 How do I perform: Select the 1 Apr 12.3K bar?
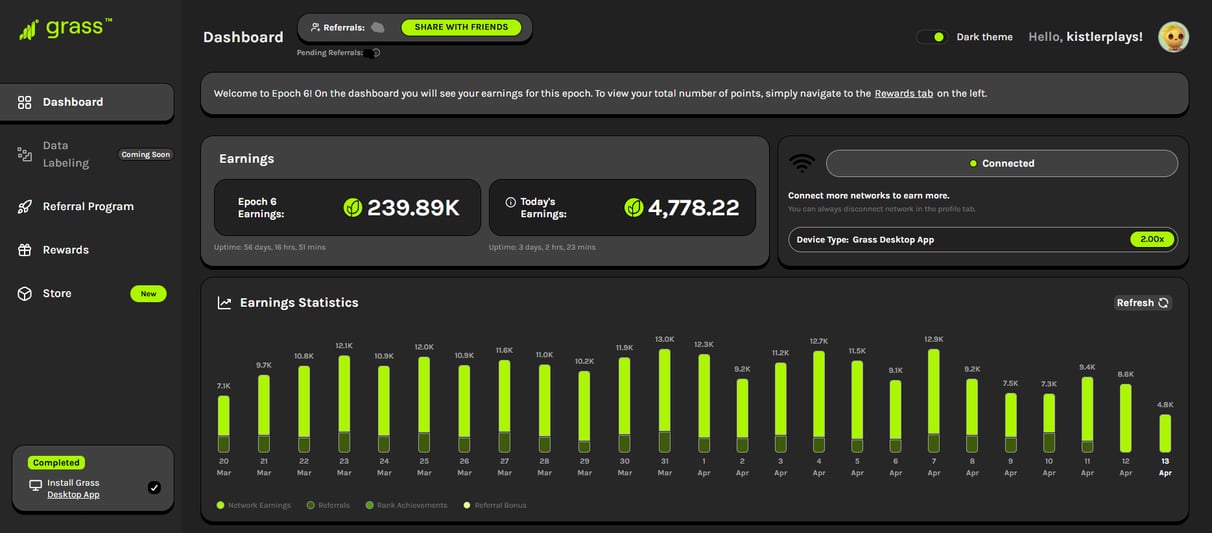(x=704, y=404)
